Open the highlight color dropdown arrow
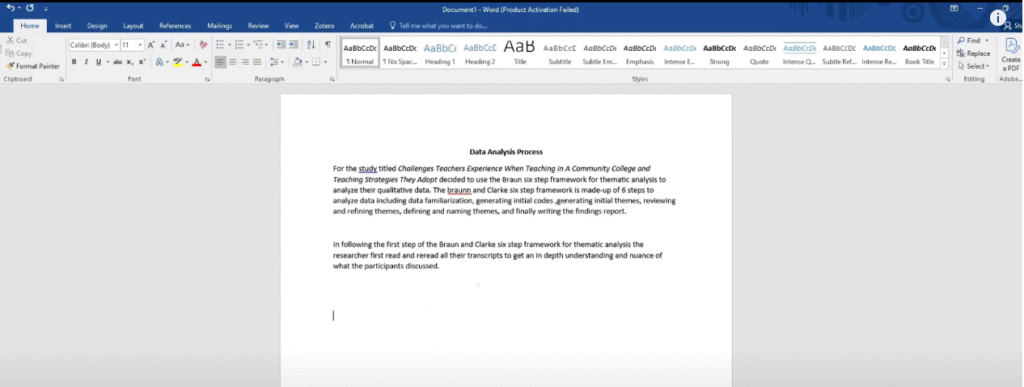1024x387 pixels. tap(186, 63)
